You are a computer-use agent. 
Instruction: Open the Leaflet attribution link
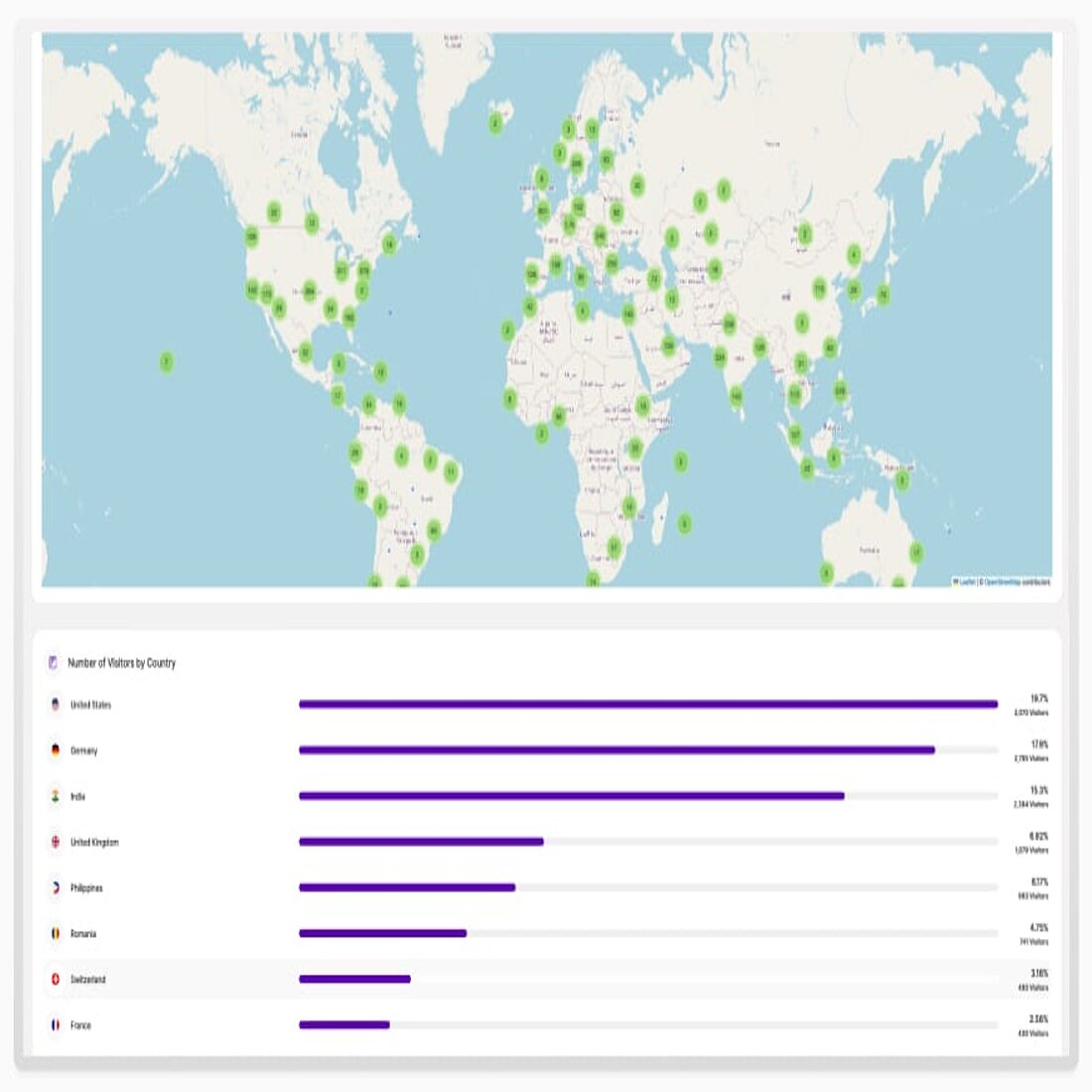click(964, 582)
